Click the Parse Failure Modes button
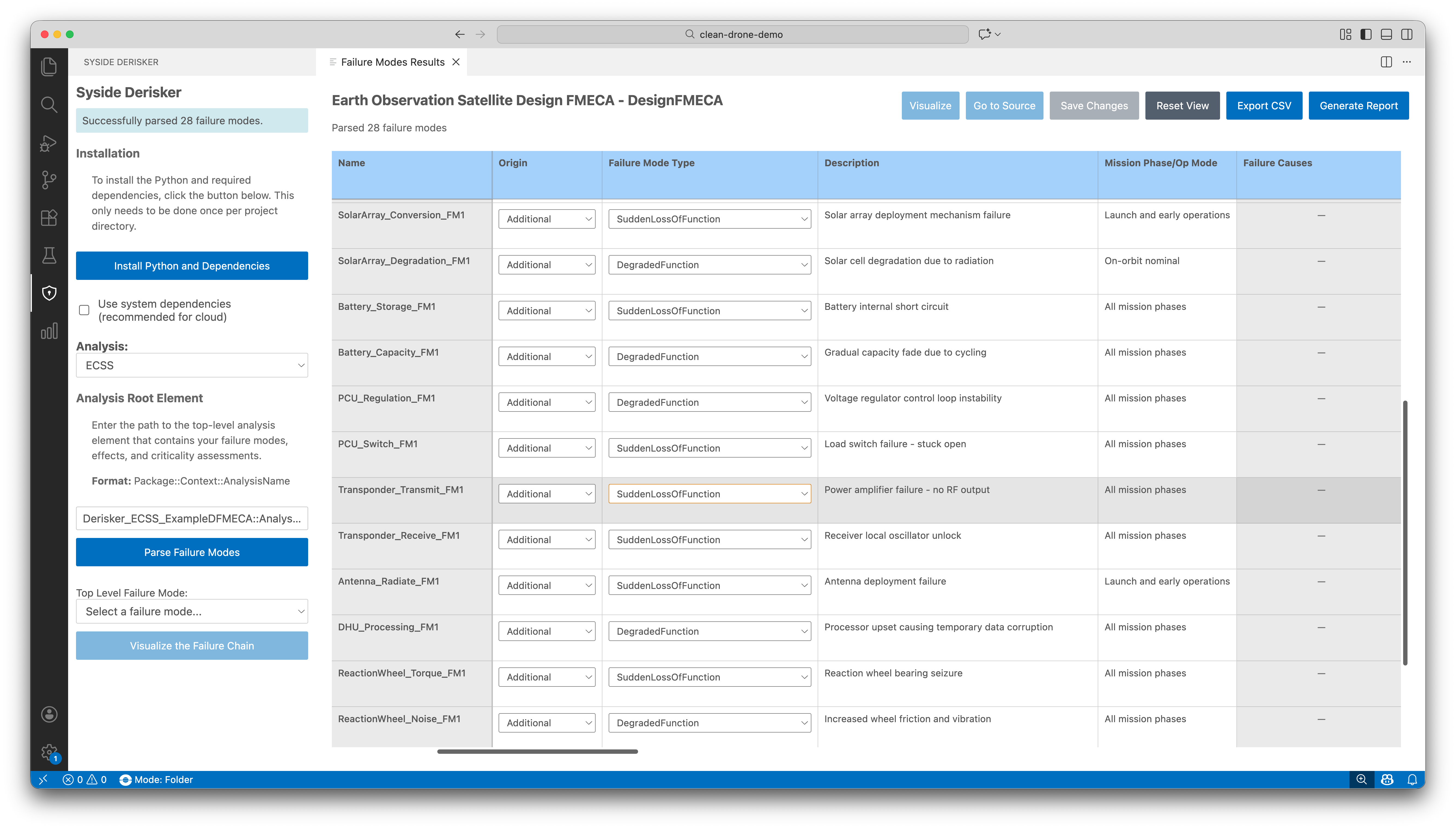This screenshot has height=829, width=1456. (192, 552)
